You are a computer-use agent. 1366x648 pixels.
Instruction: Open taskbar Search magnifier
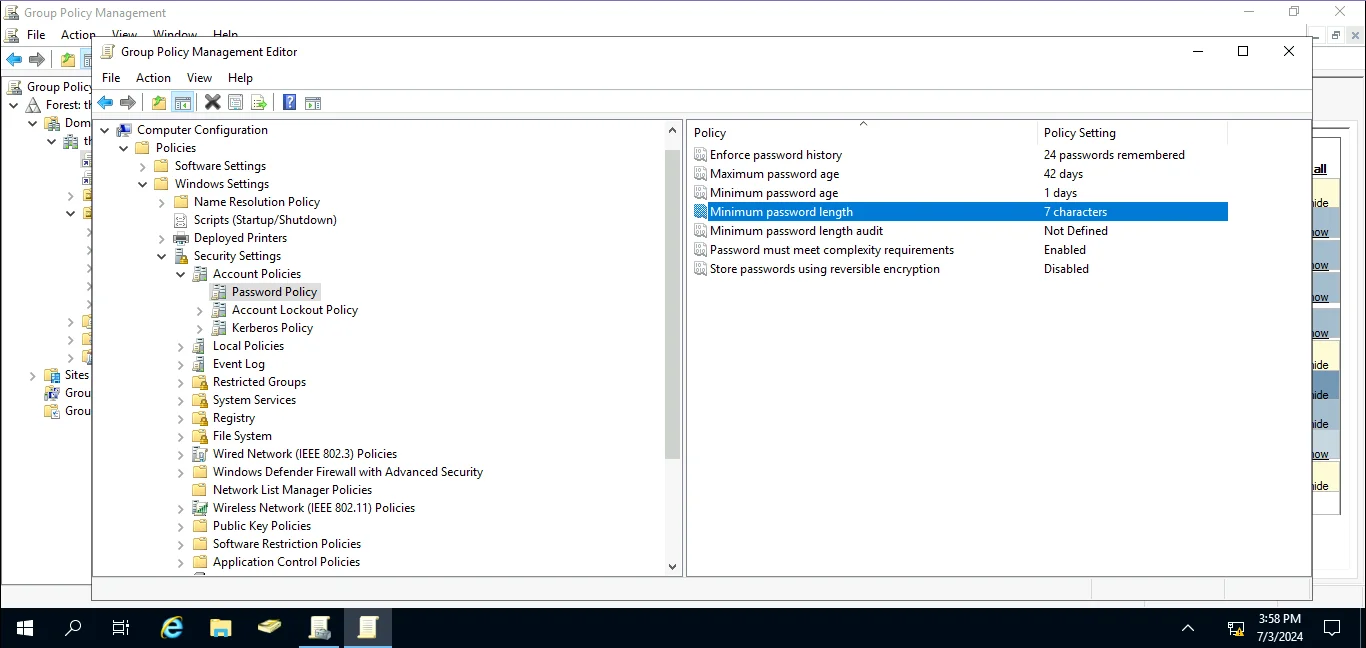tap(73, 628)
